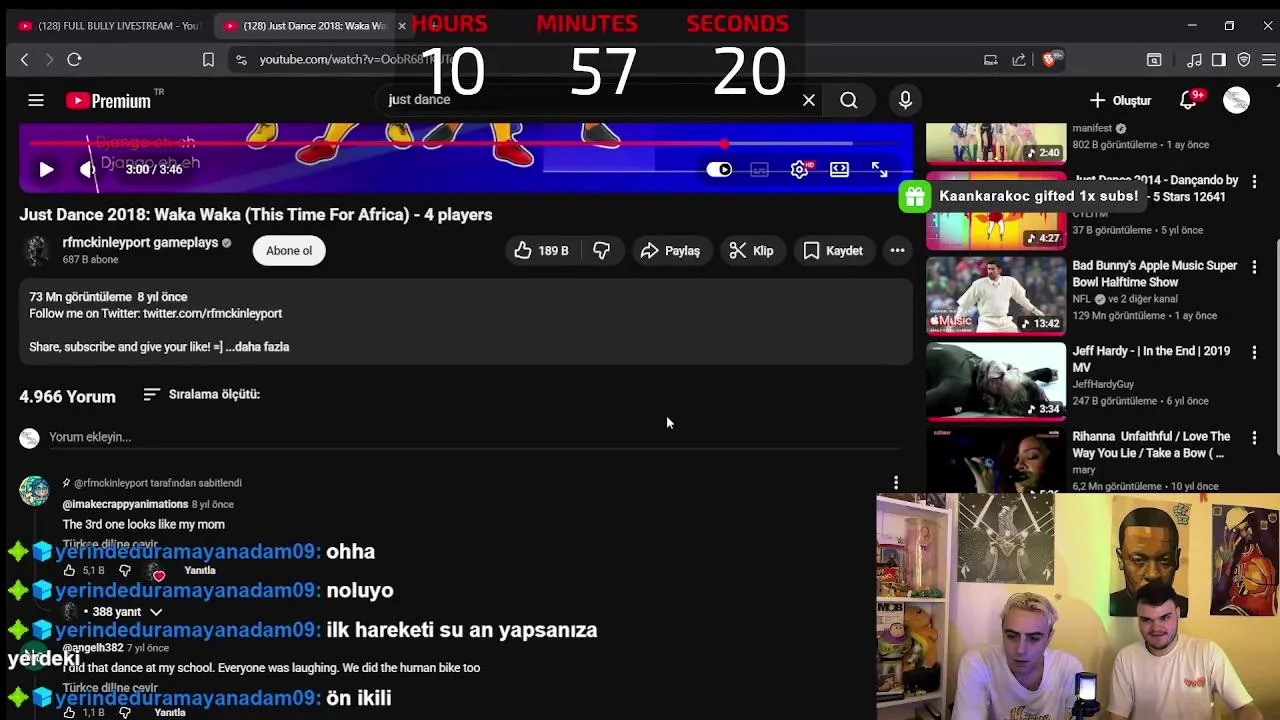Viewport: 1280px width, 720px height.
Task: Open YouTube notifications bell
Action: pyautogui.click(x=1188, y=100)
